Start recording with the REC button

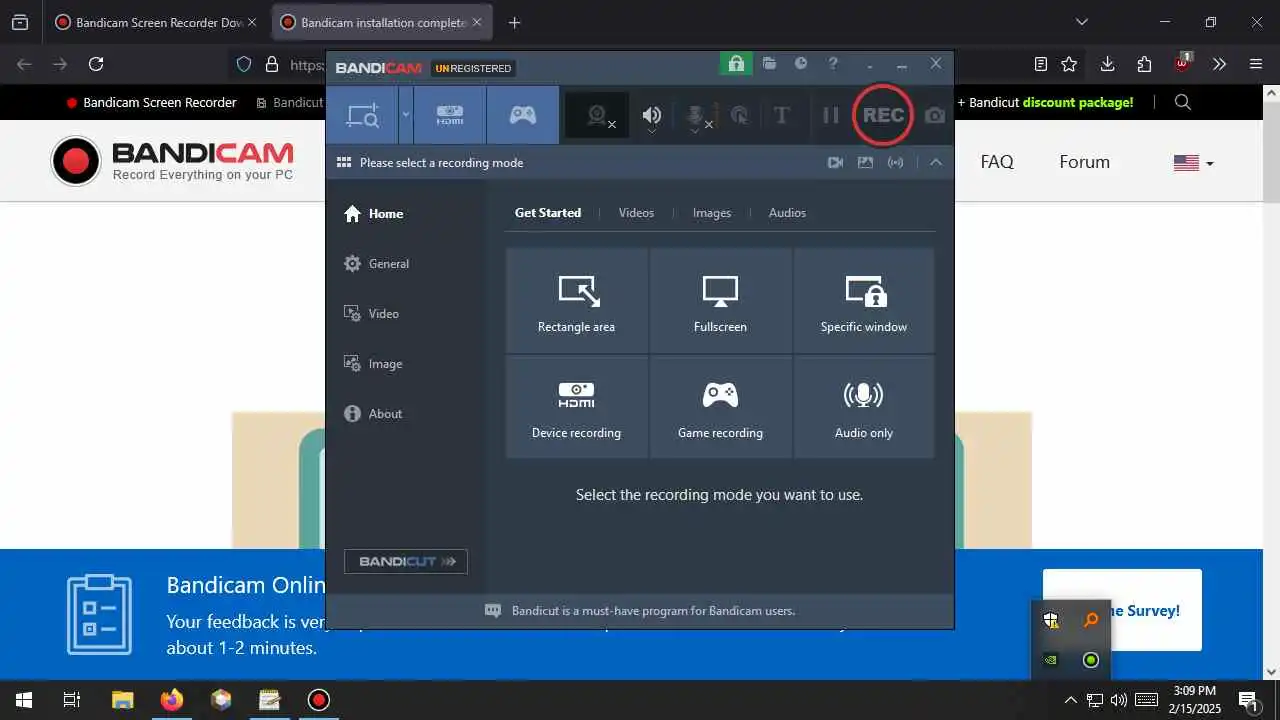click(x=883, y=115)
